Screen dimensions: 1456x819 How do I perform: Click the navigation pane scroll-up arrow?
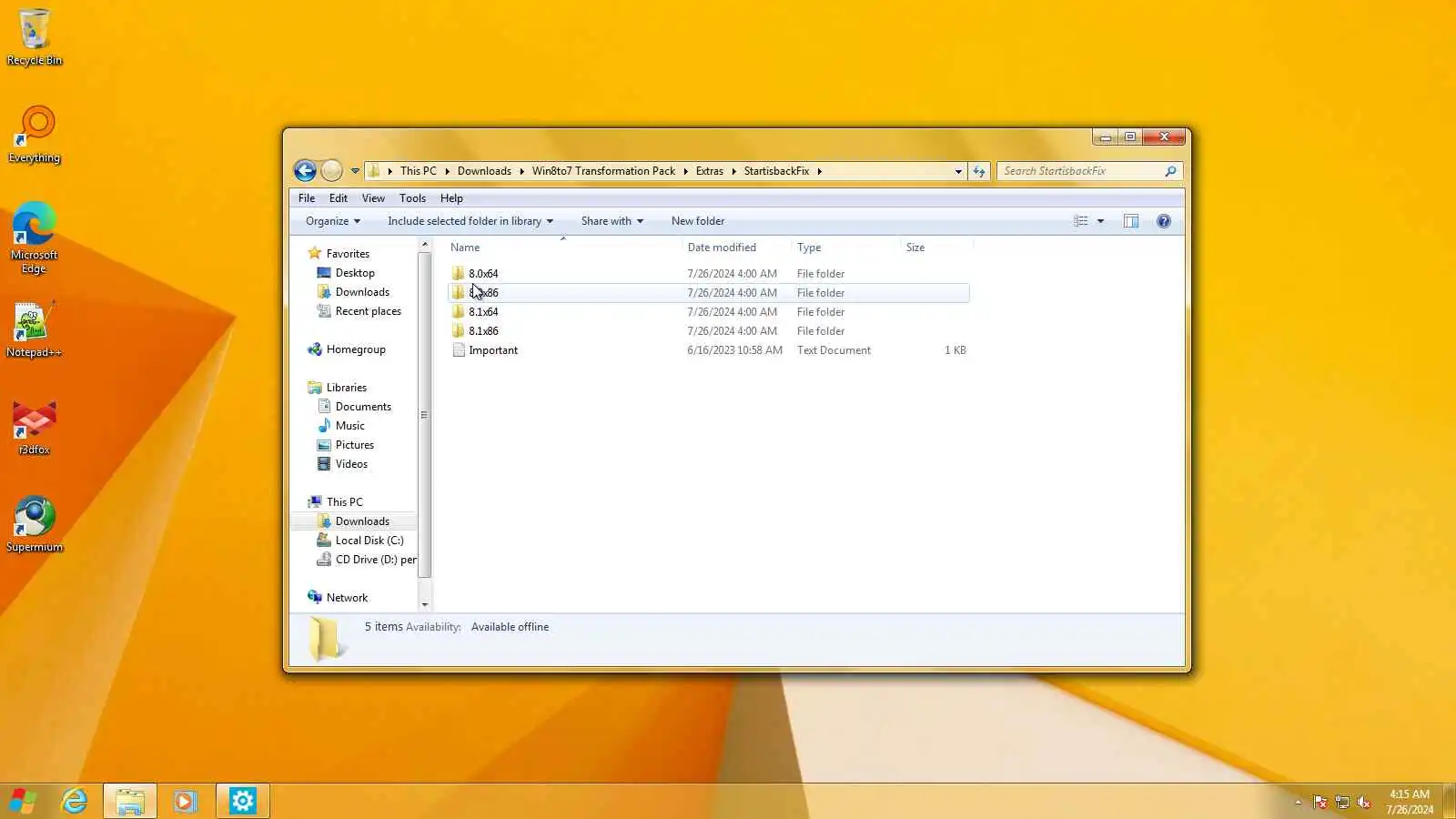pyautogui.click(x=424, y=245)
